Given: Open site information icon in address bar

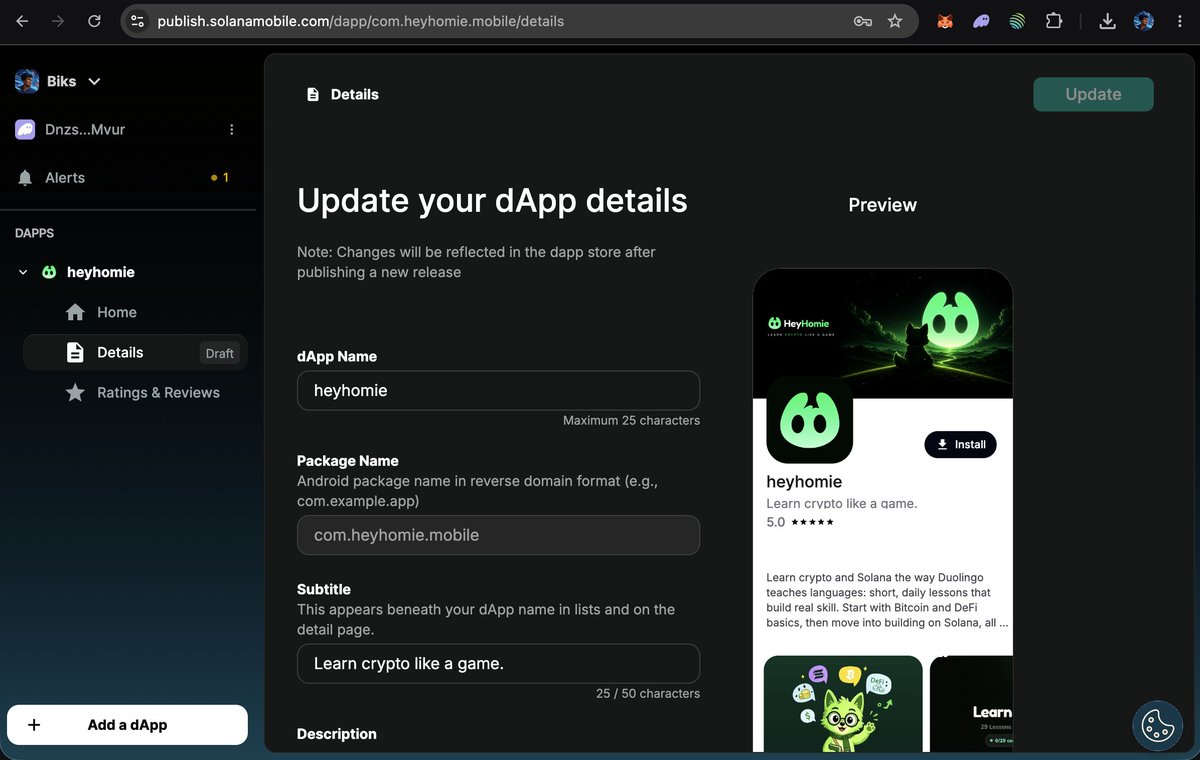Looking at the screenshot, I should [138, 20].
